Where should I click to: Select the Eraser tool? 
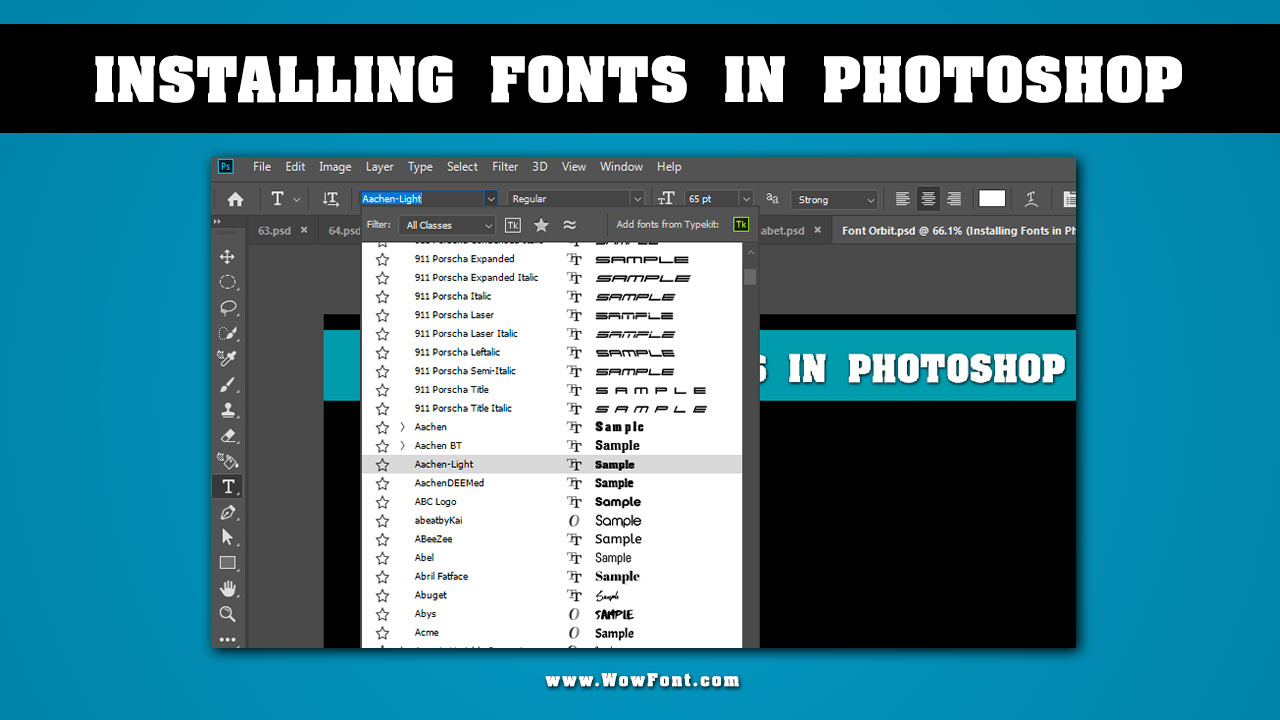click(x=228, y=436)
